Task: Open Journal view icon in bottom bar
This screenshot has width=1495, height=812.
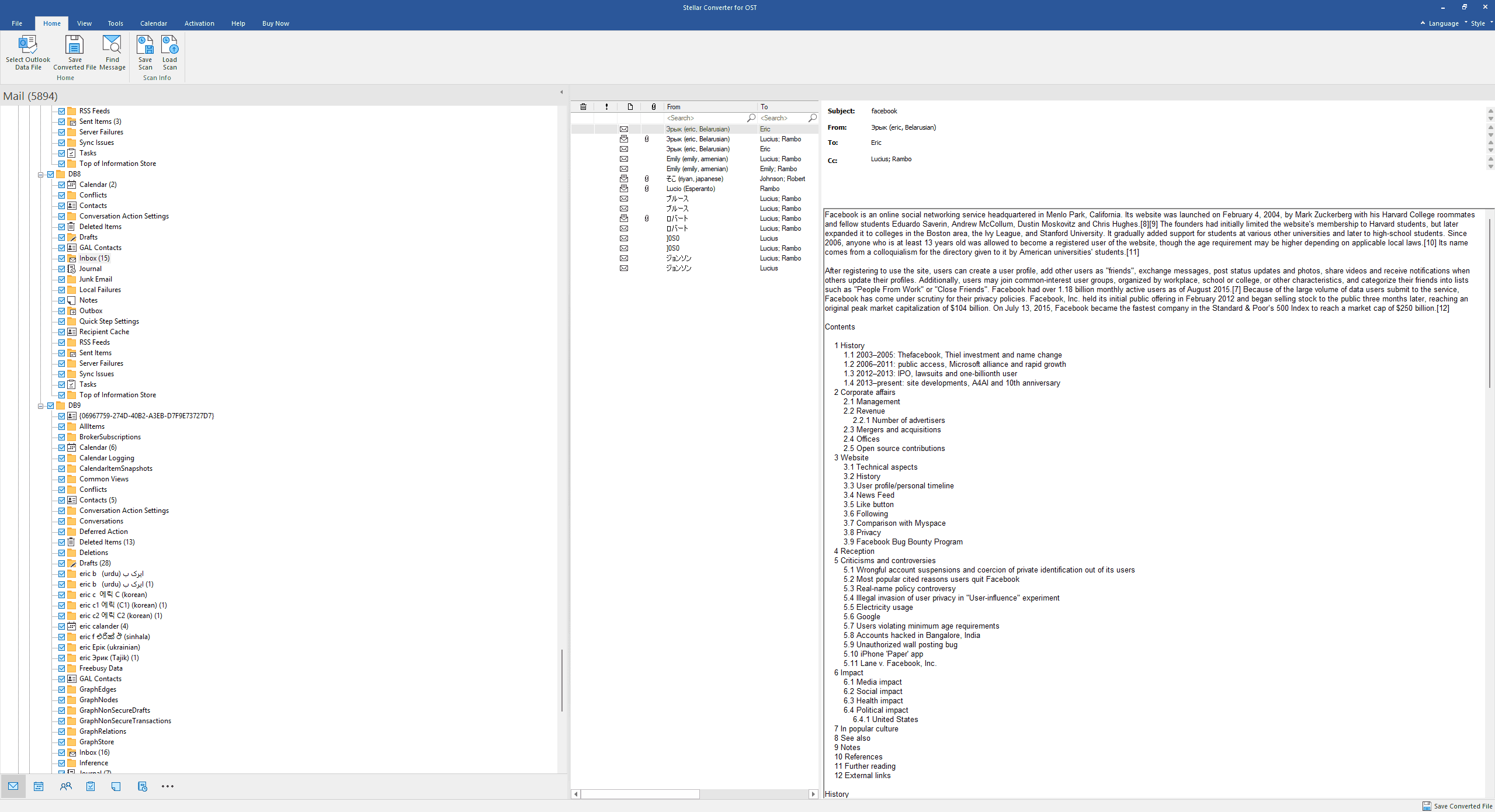Action: 142,786
